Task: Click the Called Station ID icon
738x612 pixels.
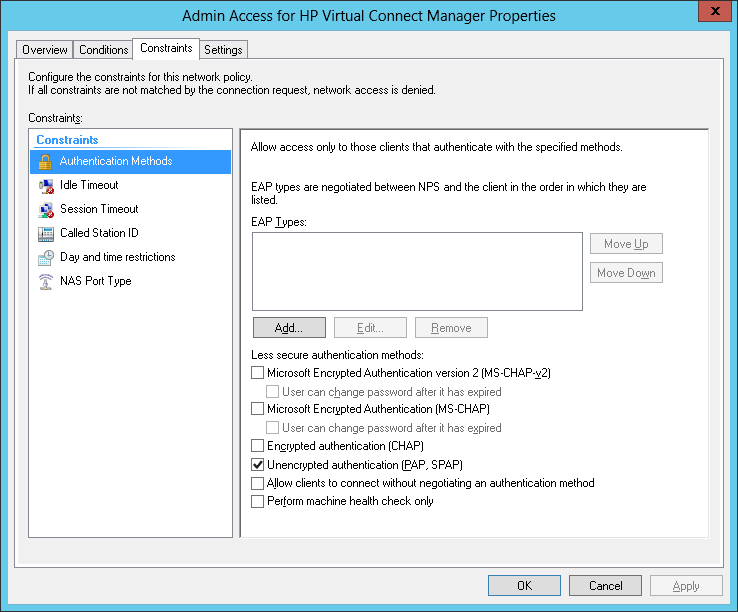Action: [45, 233]
